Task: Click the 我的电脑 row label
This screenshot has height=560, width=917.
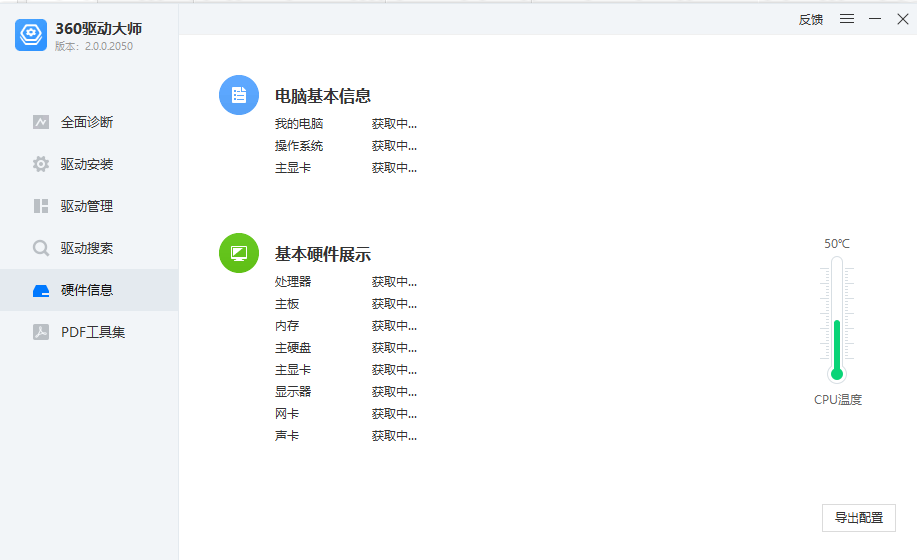Action: tap(299, 123)
